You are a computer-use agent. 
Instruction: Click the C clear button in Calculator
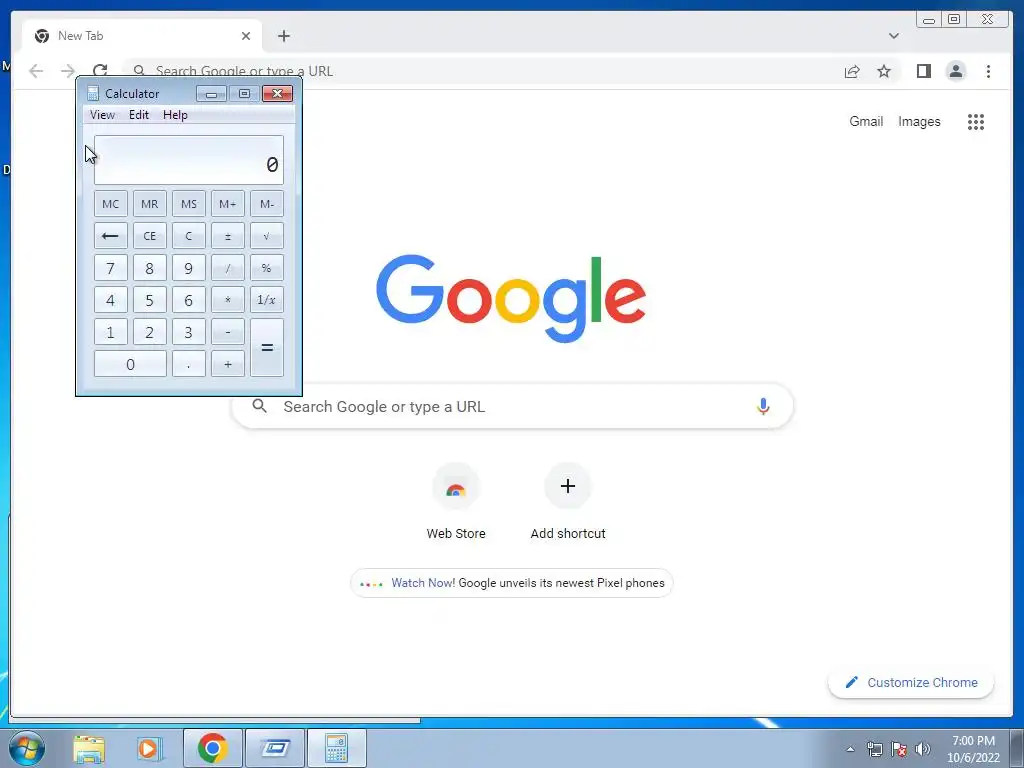point(189,236)
